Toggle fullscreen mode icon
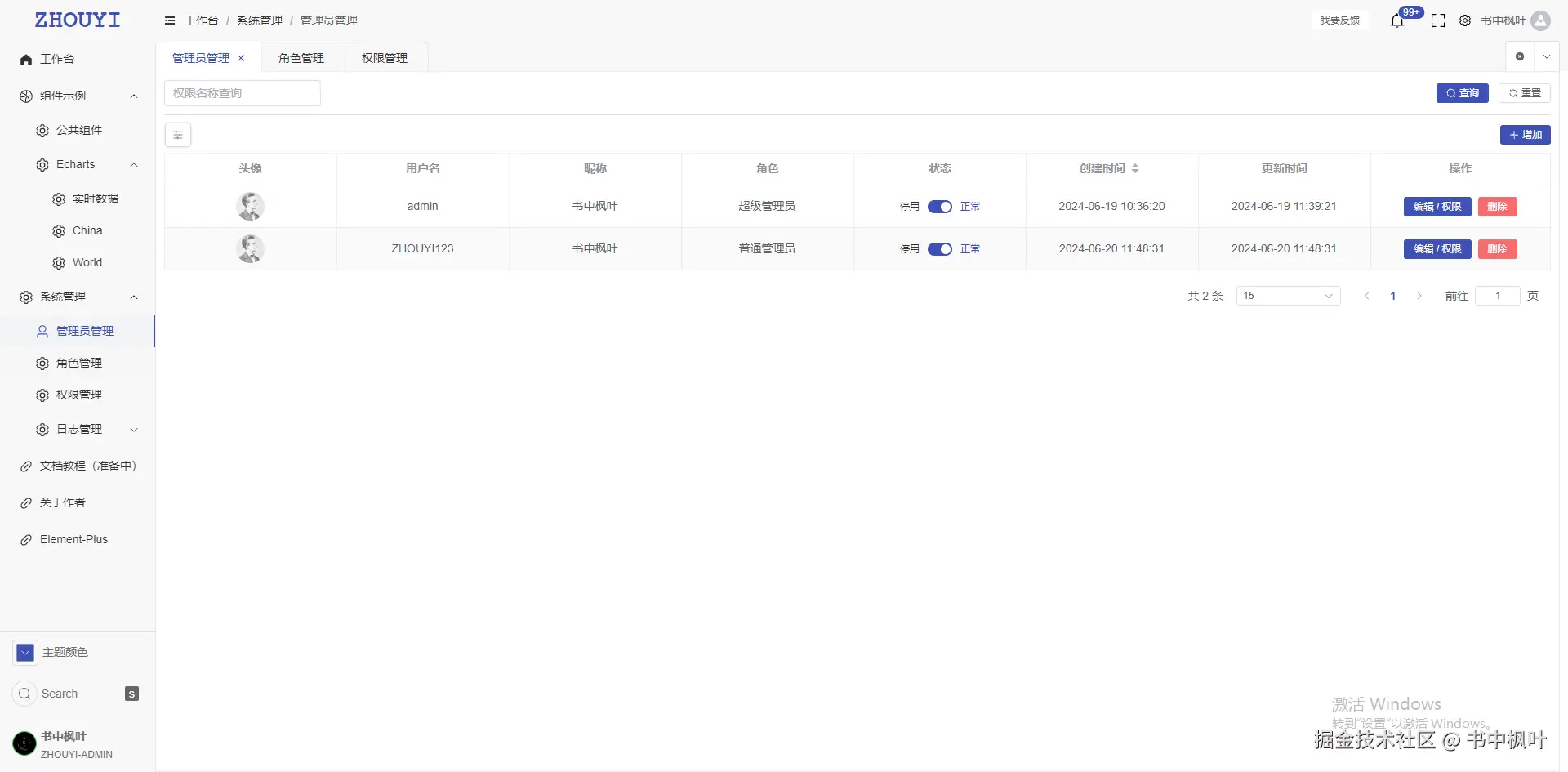 [1438, 20]
